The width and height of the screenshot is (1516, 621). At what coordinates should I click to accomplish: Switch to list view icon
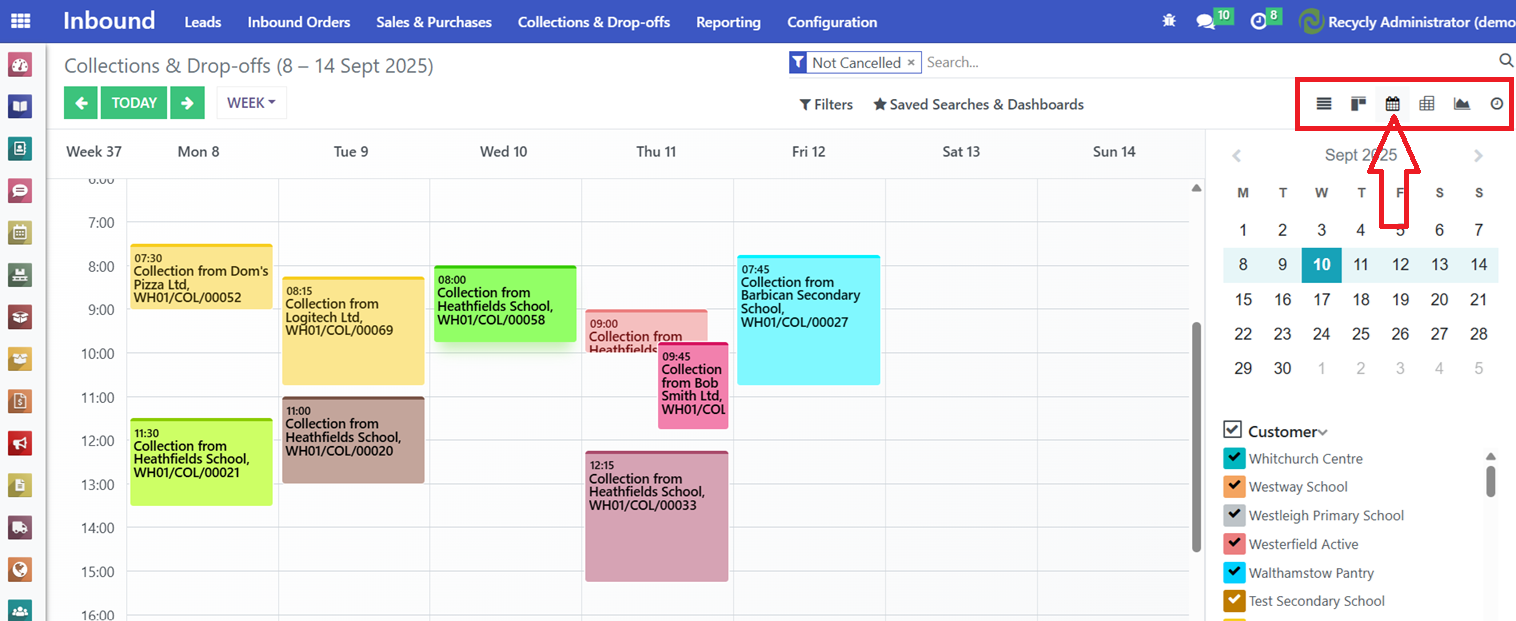pyautogui.click(x=1323, y=103)
